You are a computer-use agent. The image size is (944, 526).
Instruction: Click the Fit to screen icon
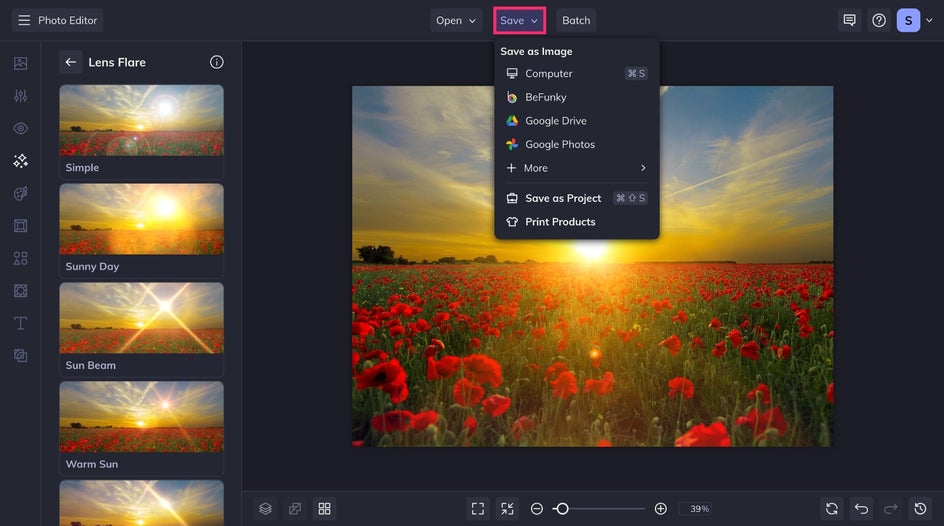point(478,509)
